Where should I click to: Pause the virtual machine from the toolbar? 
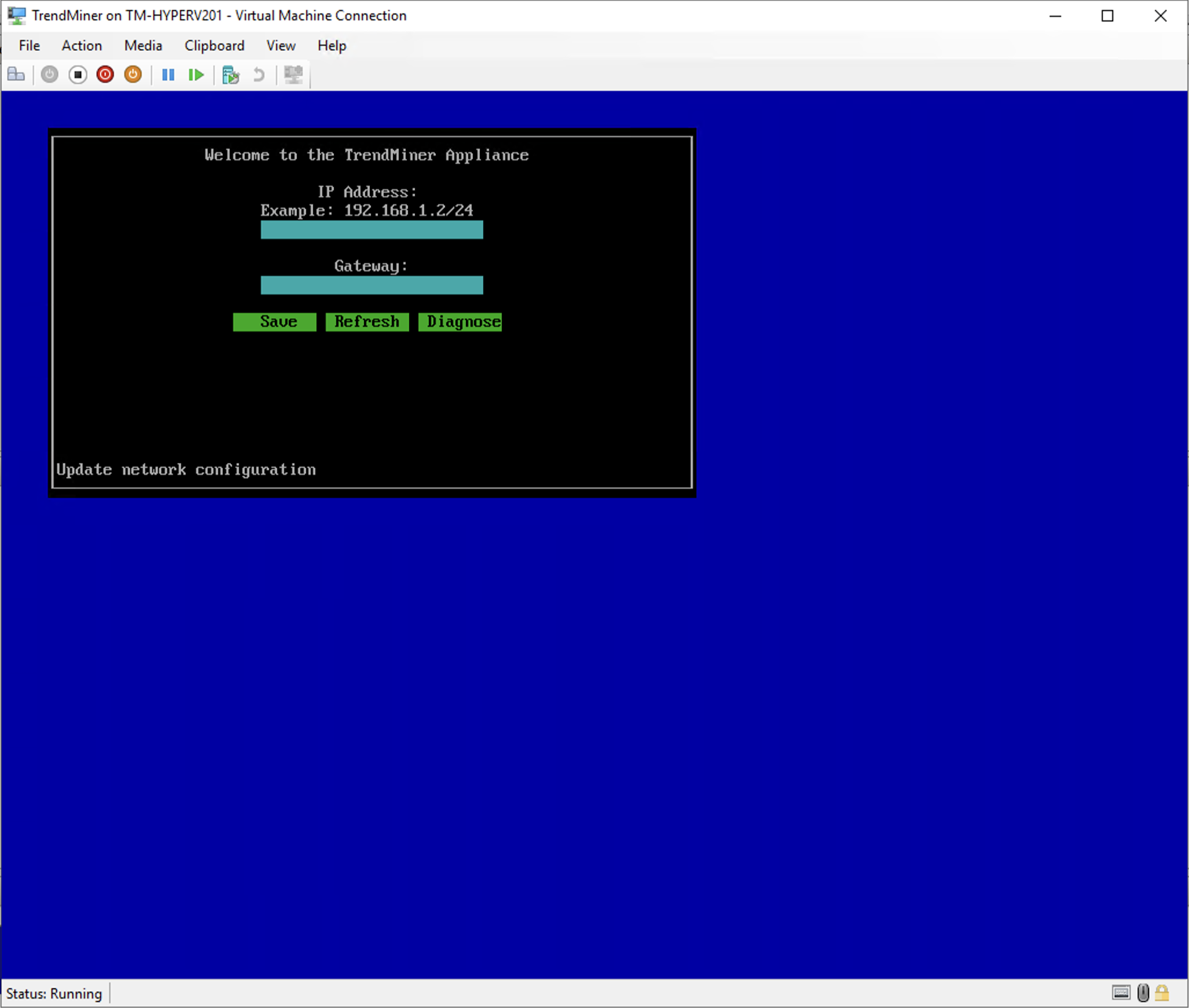pos(168,75)
